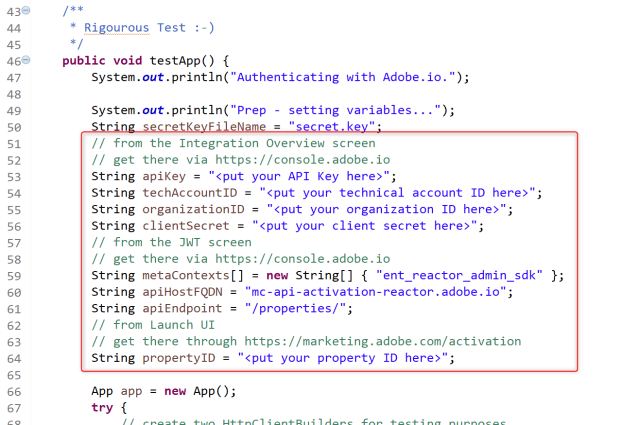Click the method name testApp()
This screenshot has height=425, width=639.
(182, 61)
